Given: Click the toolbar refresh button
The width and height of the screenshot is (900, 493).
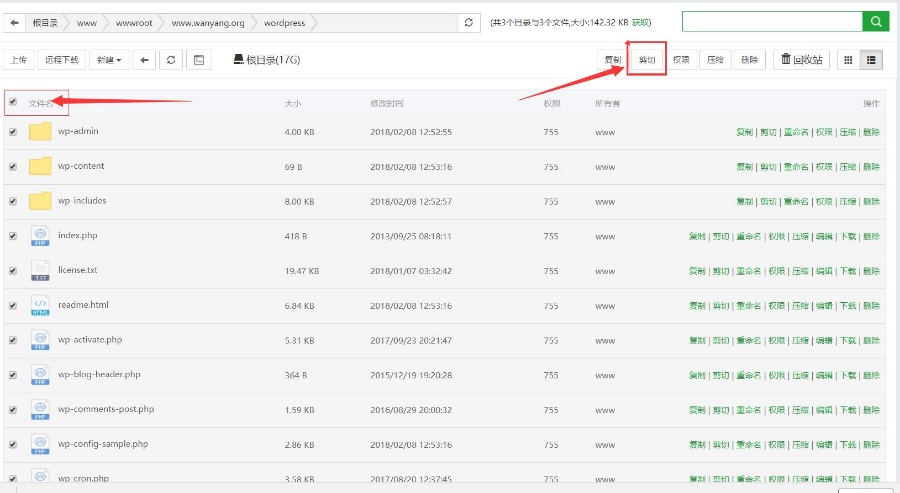Looking at the screenshot, I should coord(171,60).
